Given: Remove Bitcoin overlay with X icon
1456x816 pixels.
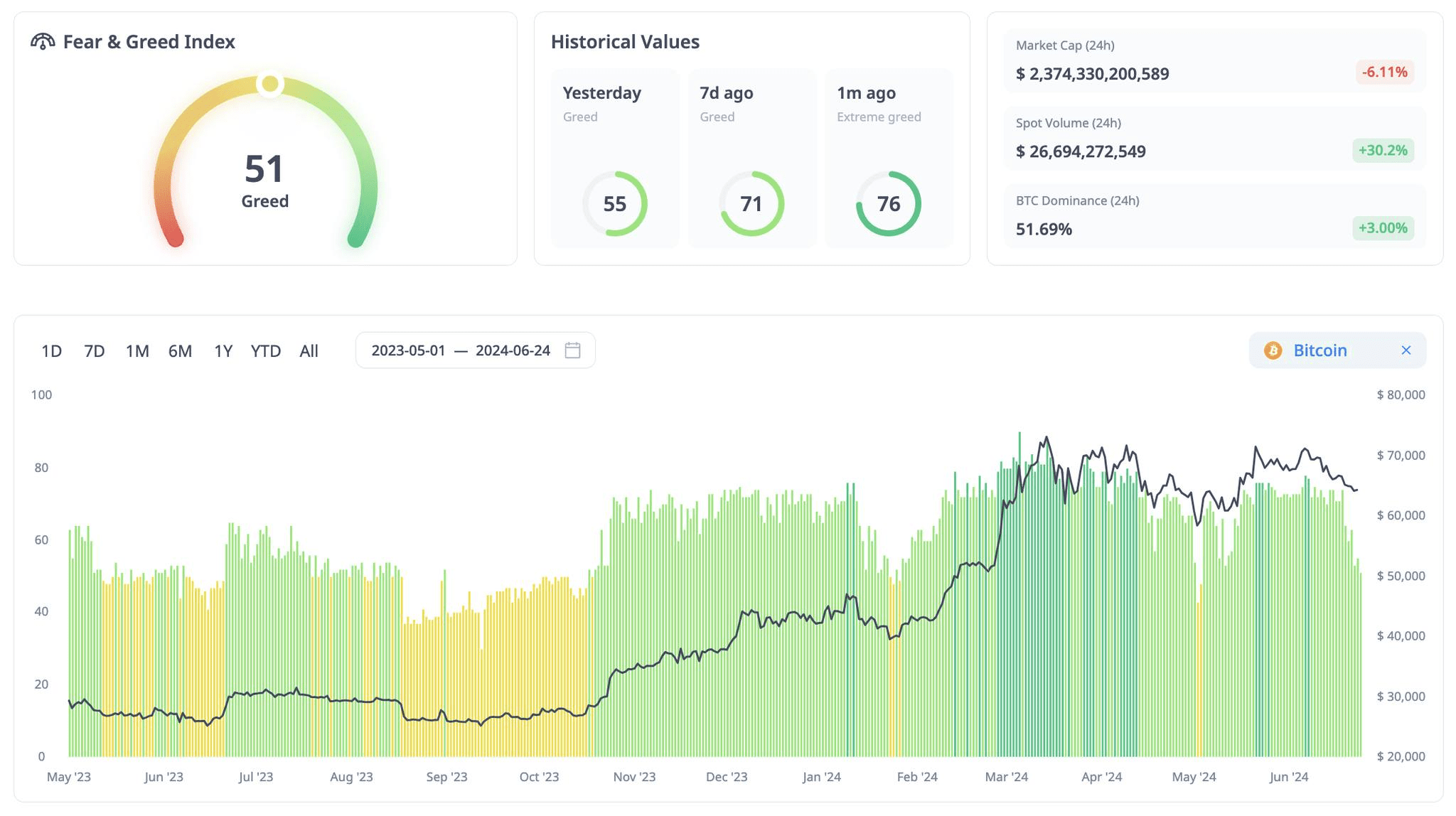Looking at the screenshot, I should click(1406, 350).
